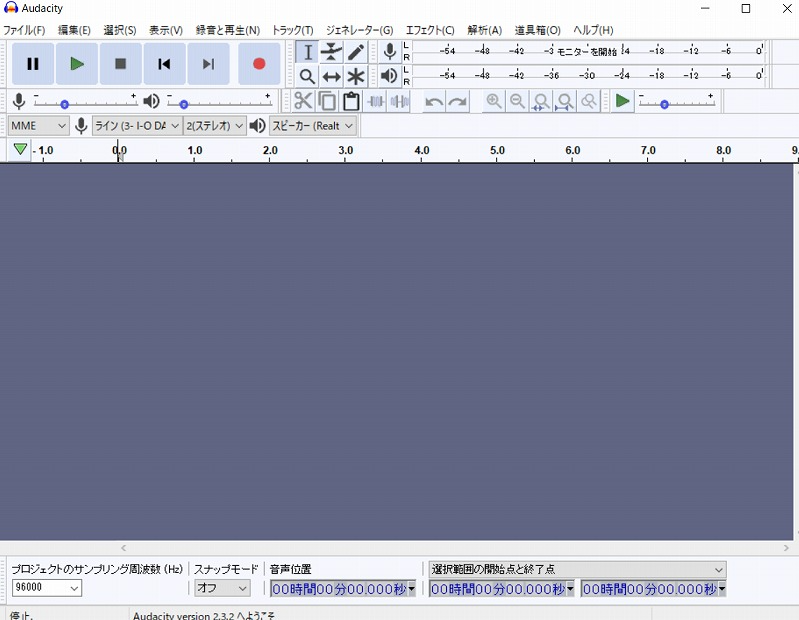Open the ファイル(F) menu
799x620 pixels.
[24, 30]
